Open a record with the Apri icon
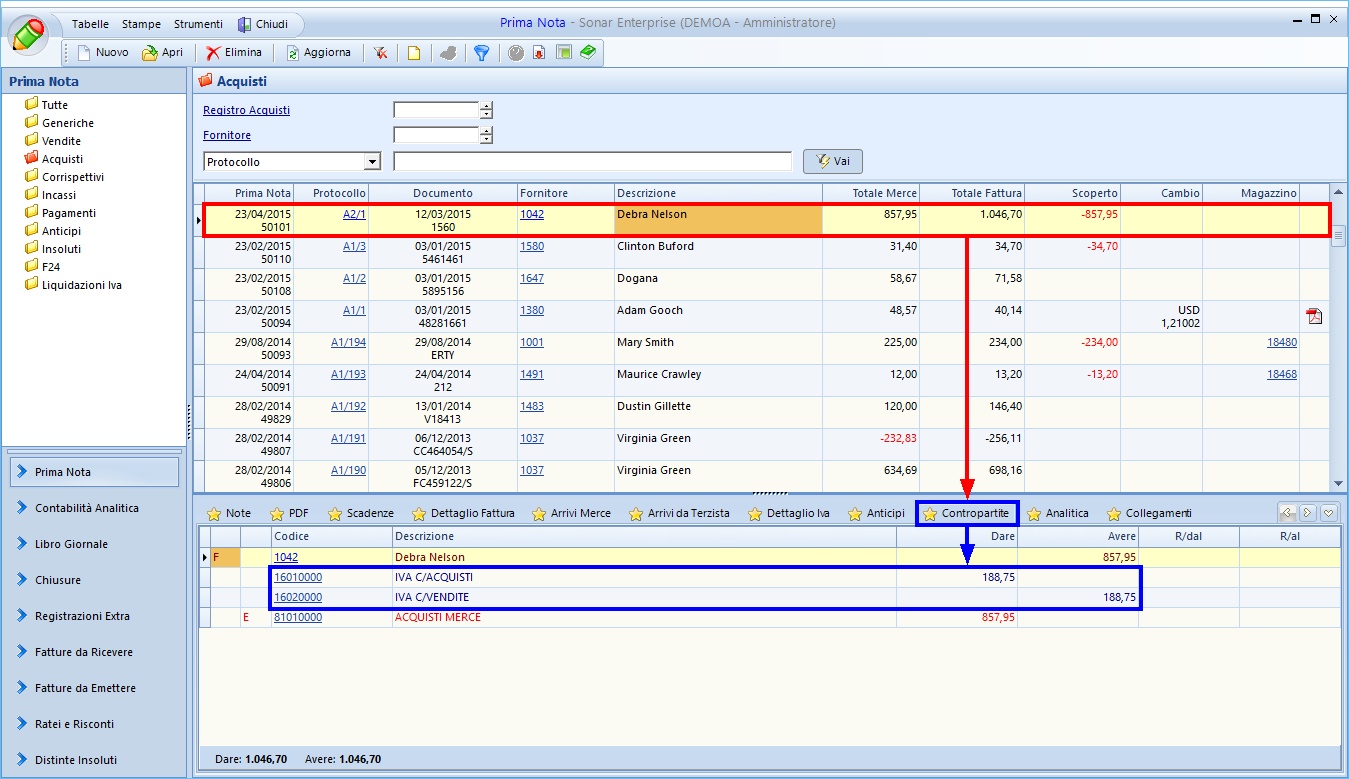This screenshot has height=779, width=1349. click(150, 53)
